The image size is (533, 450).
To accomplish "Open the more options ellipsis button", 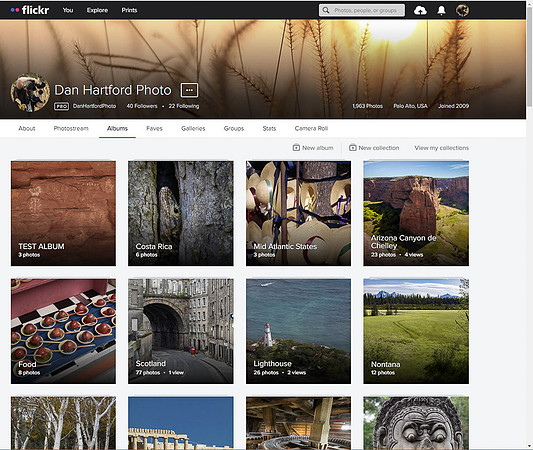I will click(x=189, y=90).
